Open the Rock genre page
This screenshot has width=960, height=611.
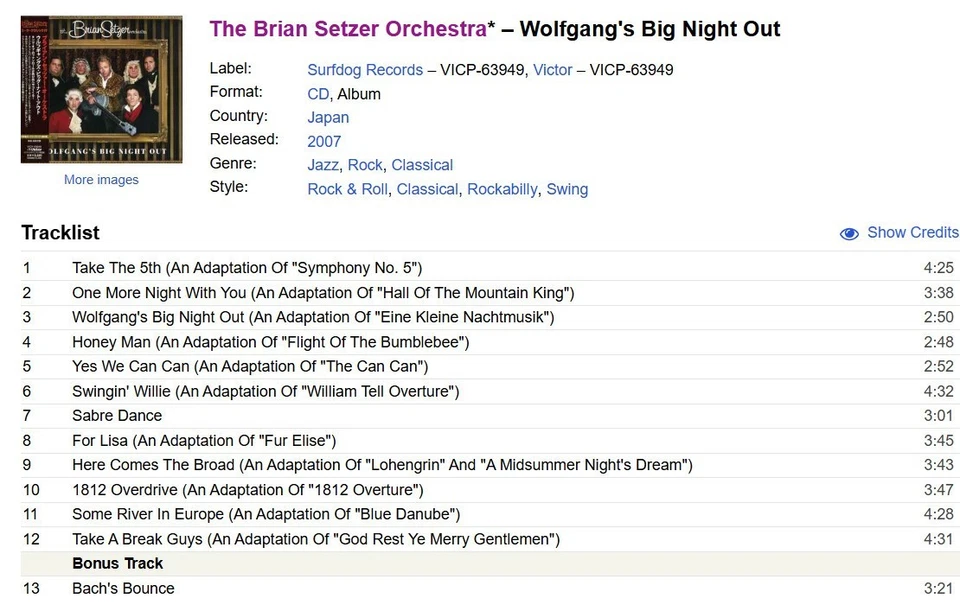[365, 165]
